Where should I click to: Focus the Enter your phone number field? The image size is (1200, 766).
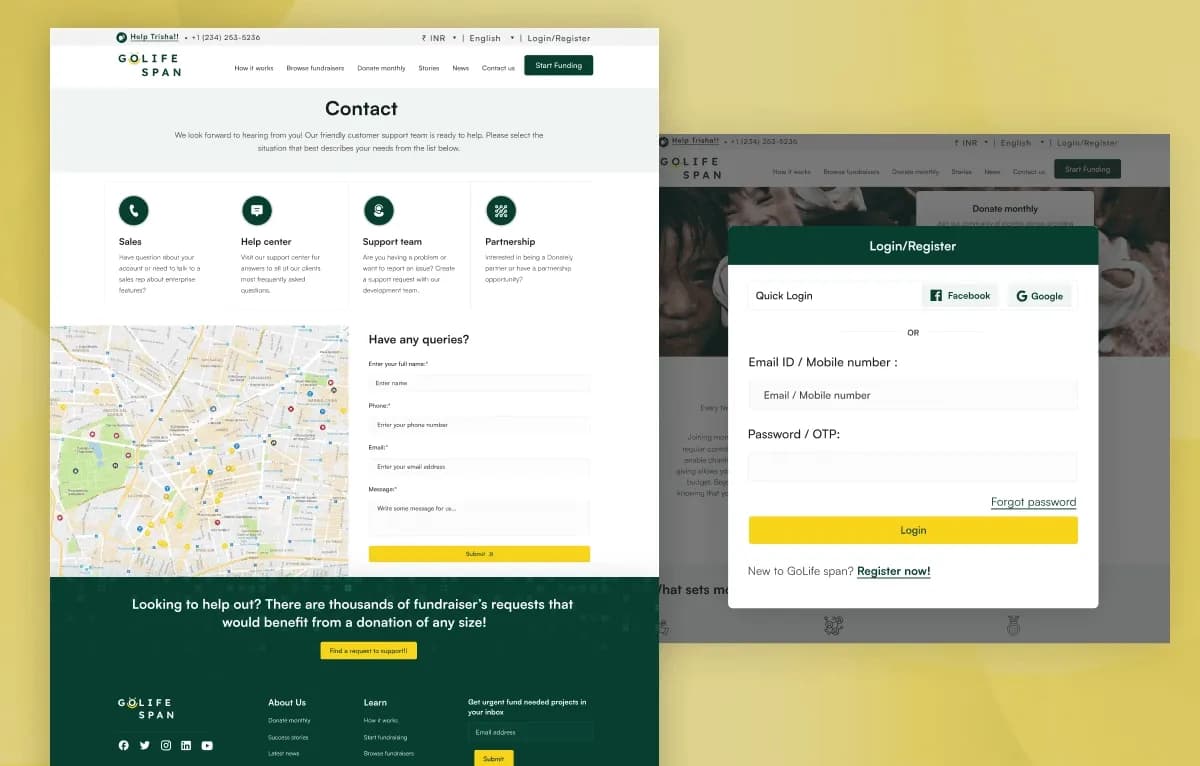pyautogui.click(x=479, y=425)
